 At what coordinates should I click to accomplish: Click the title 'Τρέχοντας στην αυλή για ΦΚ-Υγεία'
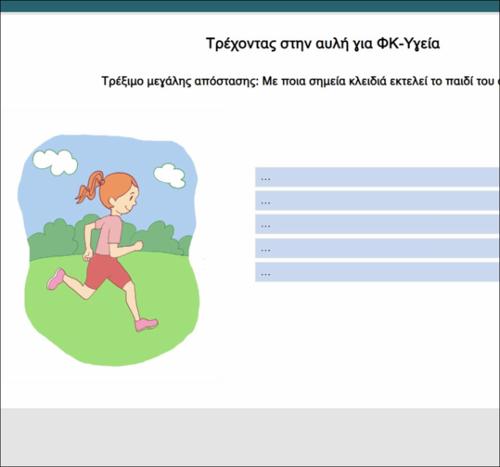[323, 43]
